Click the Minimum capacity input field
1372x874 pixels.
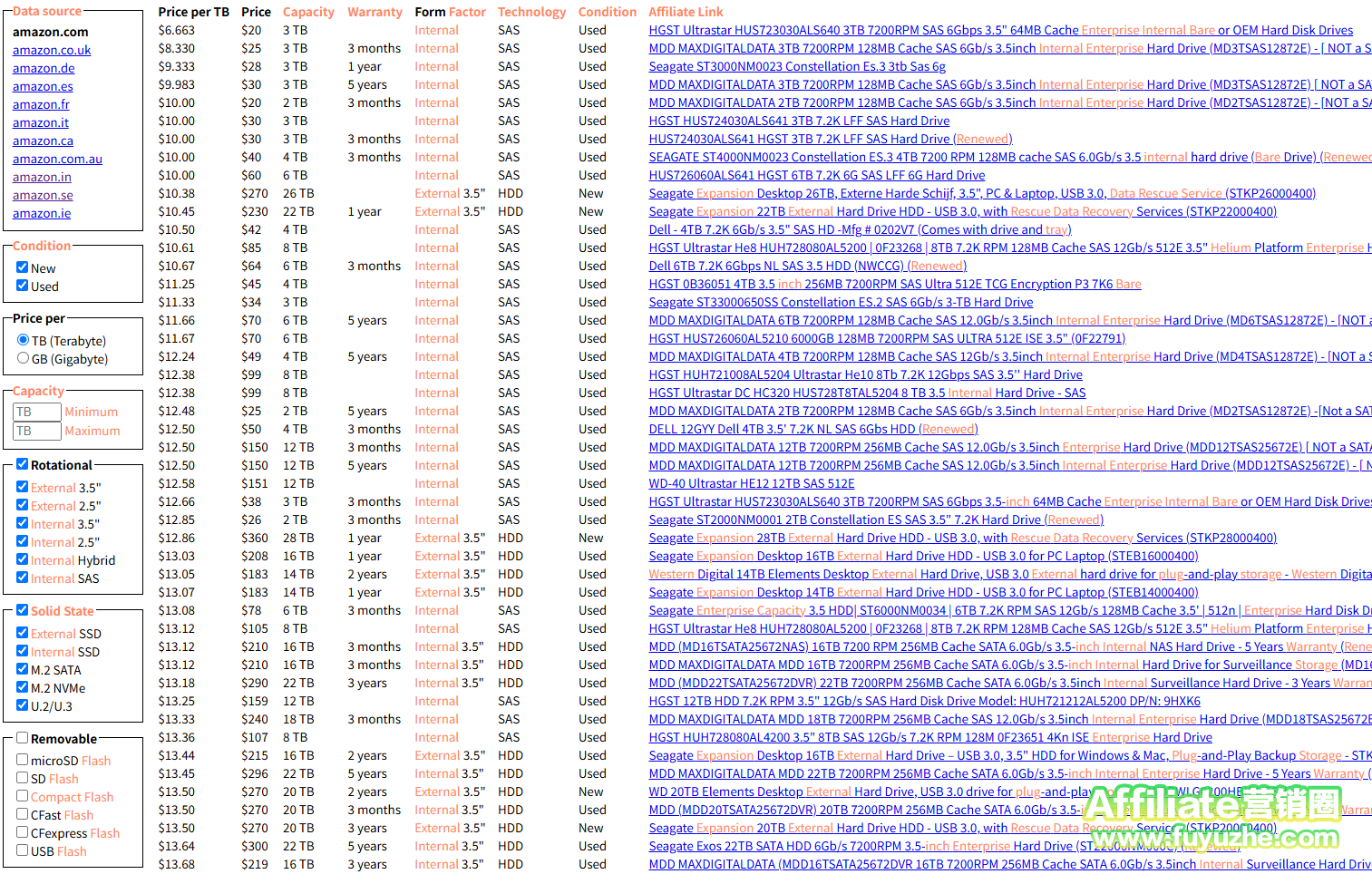click(x=35, y=412)
